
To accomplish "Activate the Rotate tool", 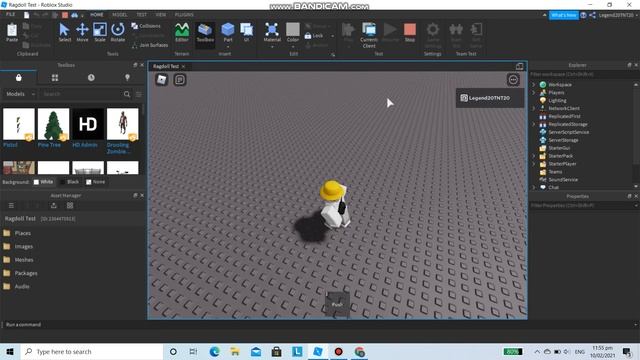I will coord(118,32).
